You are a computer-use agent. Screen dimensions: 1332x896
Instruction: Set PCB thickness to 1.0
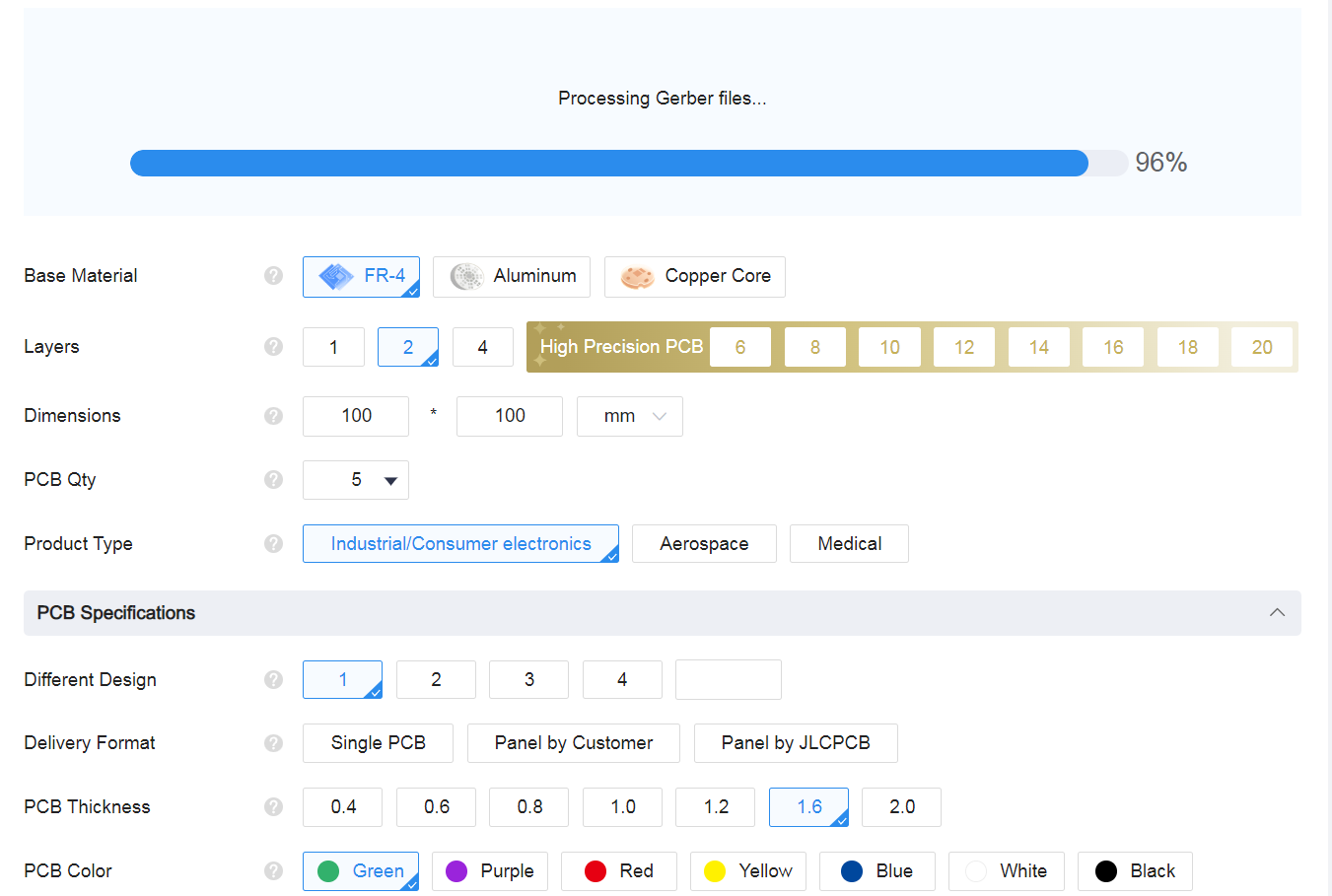pyautogui.click(x=622, y=807)
